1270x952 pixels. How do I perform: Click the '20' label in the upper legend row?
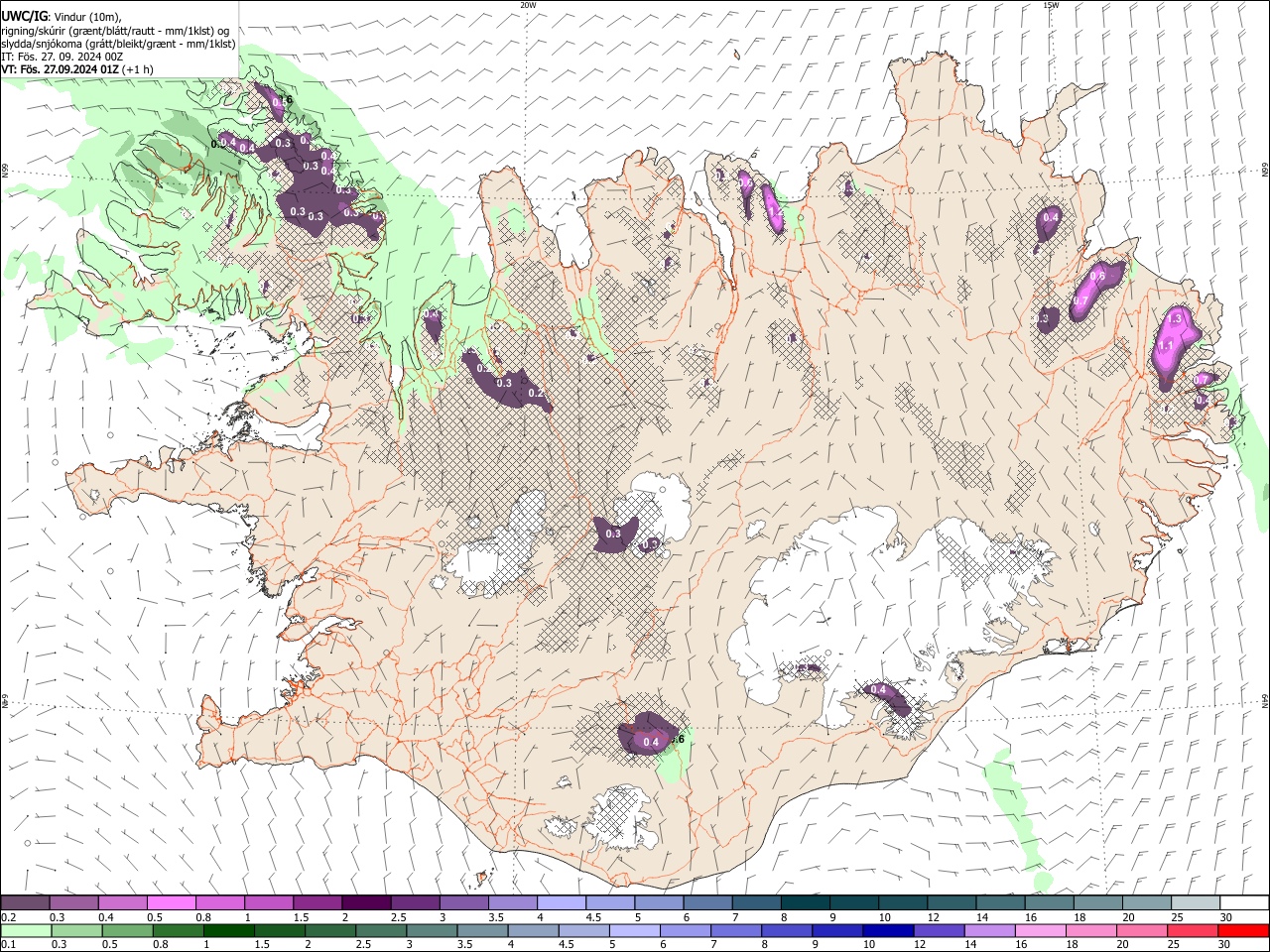point(1128,917)
